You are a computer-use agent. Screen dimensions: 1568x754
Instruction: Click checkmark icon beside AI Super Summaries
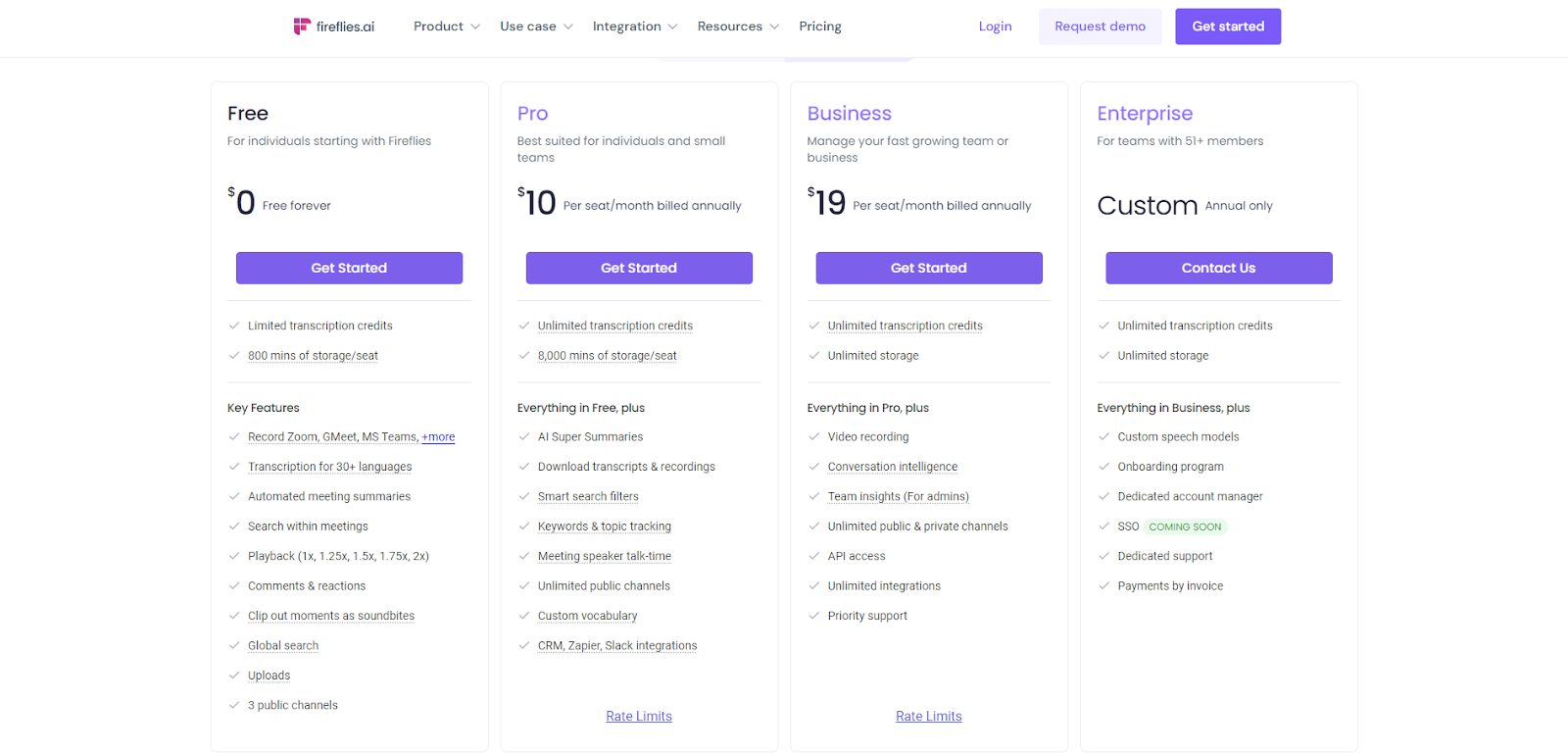pyautogui.click(x=523, y=437)
